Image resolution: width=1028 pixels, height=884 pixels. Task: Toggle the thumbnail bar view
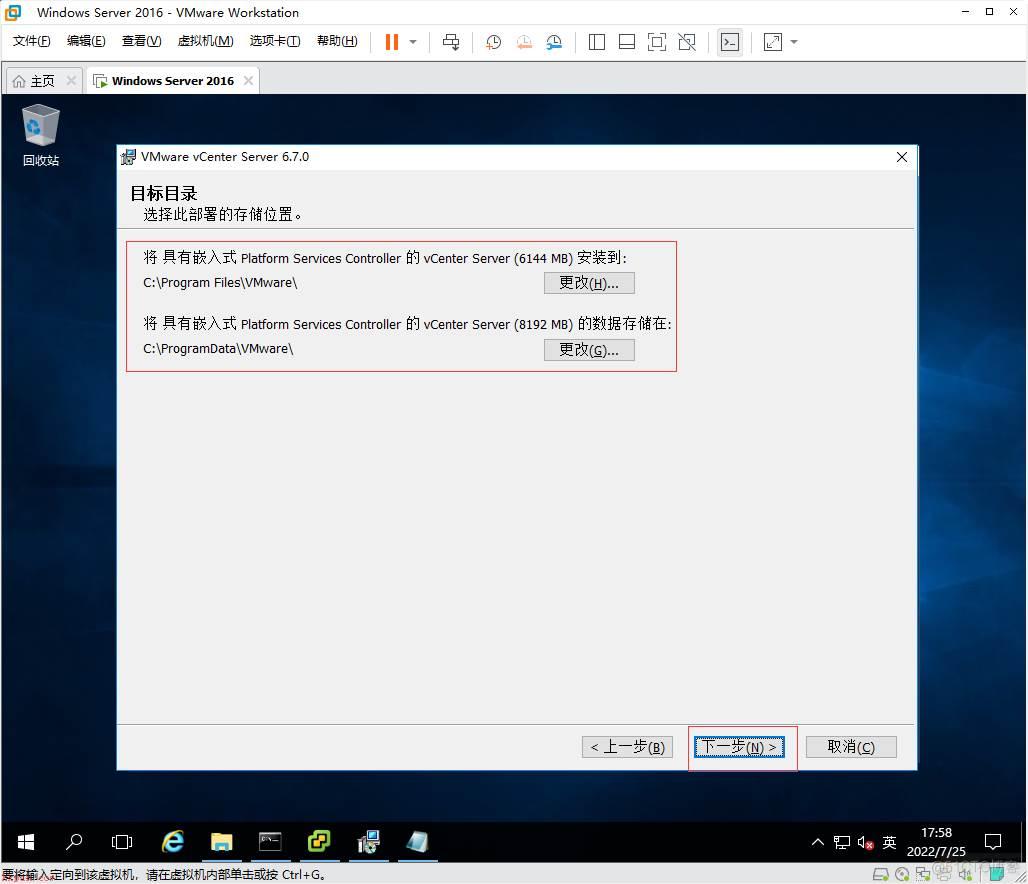(x=627, y=42)
